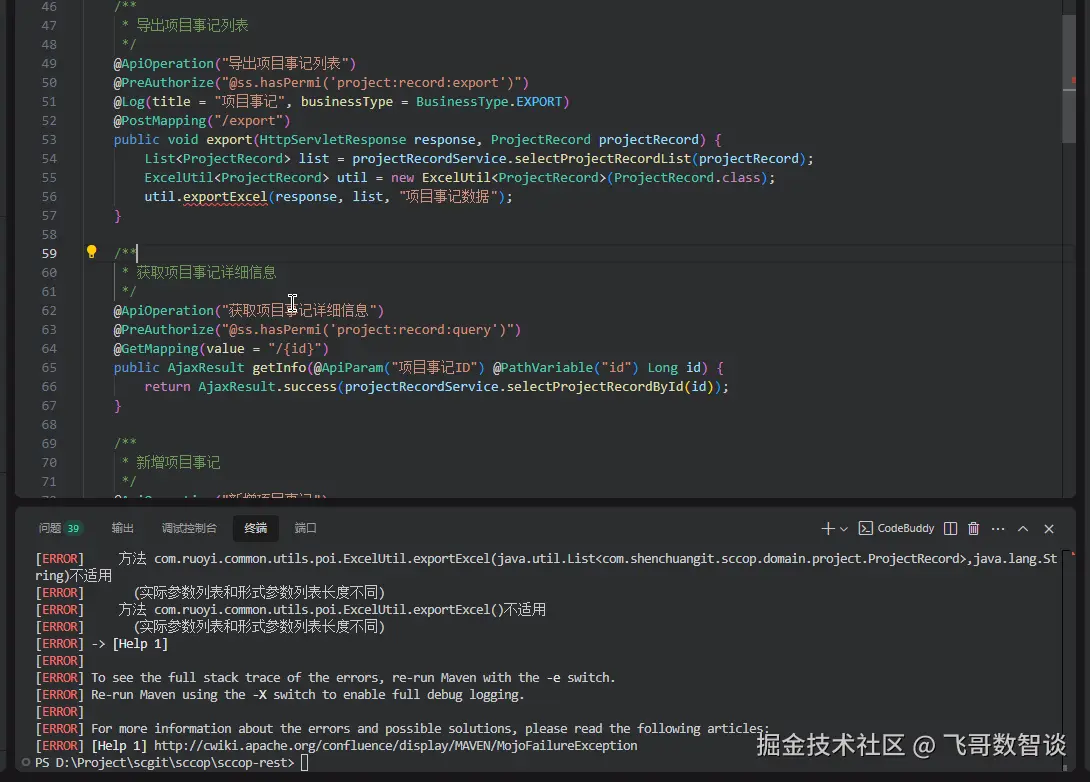Click line number 62 in the gutter
Image resolution: width=1090 pixels, height=782 pixels.
[x=49, y=311]
